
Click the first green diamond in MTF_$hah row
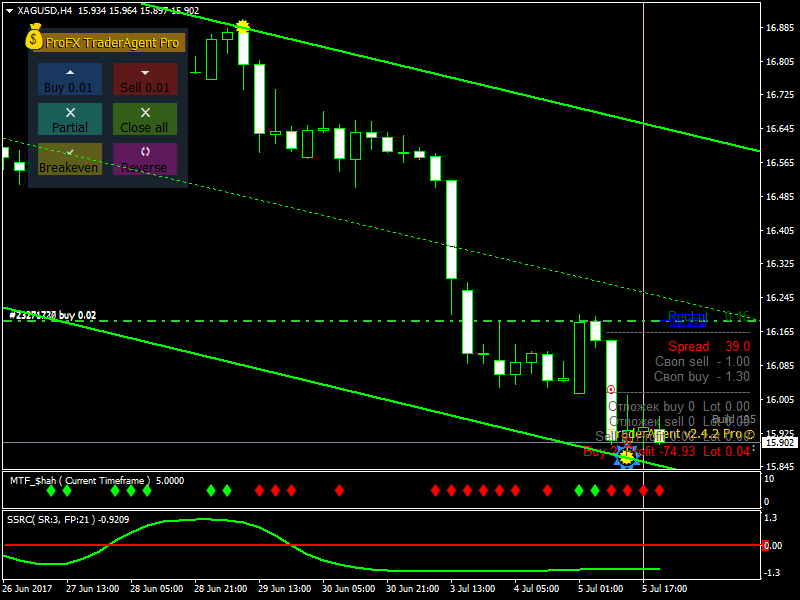(x=51, y=491)
